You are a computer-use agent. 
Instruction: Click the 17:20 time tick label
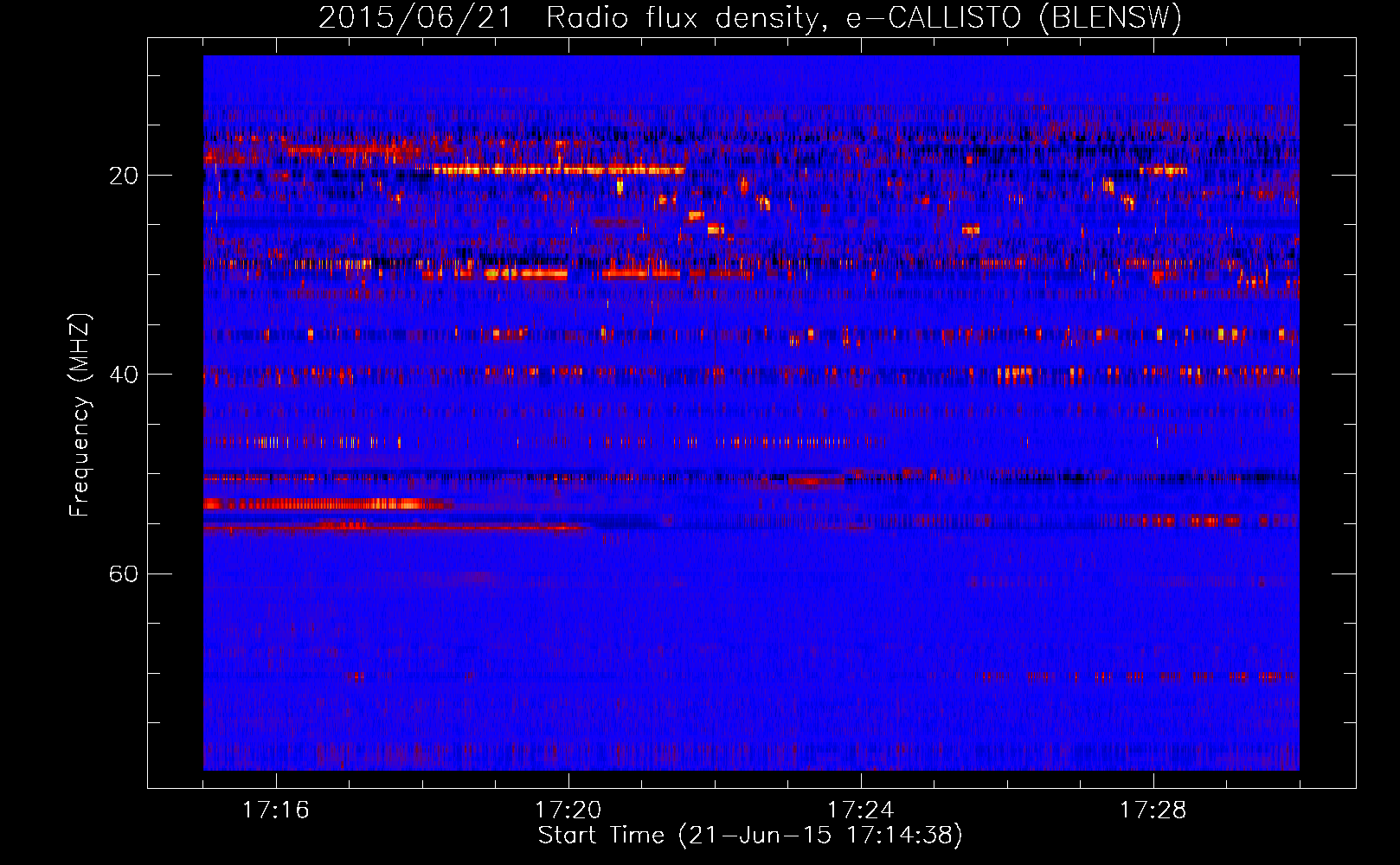pyautogui.click(x=568, y=810)
